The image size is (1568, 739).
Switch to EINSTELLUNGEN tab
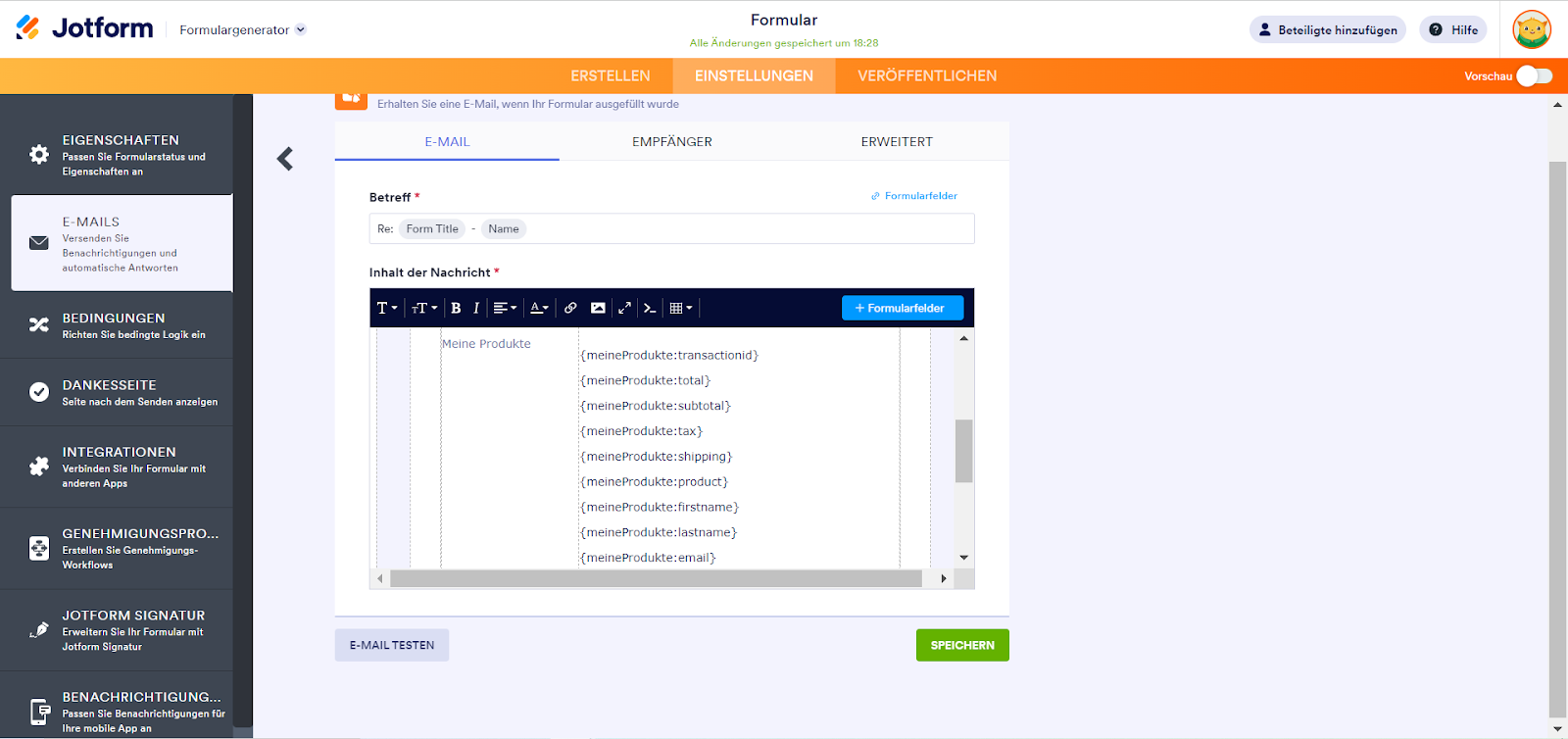tap(754, 75)
